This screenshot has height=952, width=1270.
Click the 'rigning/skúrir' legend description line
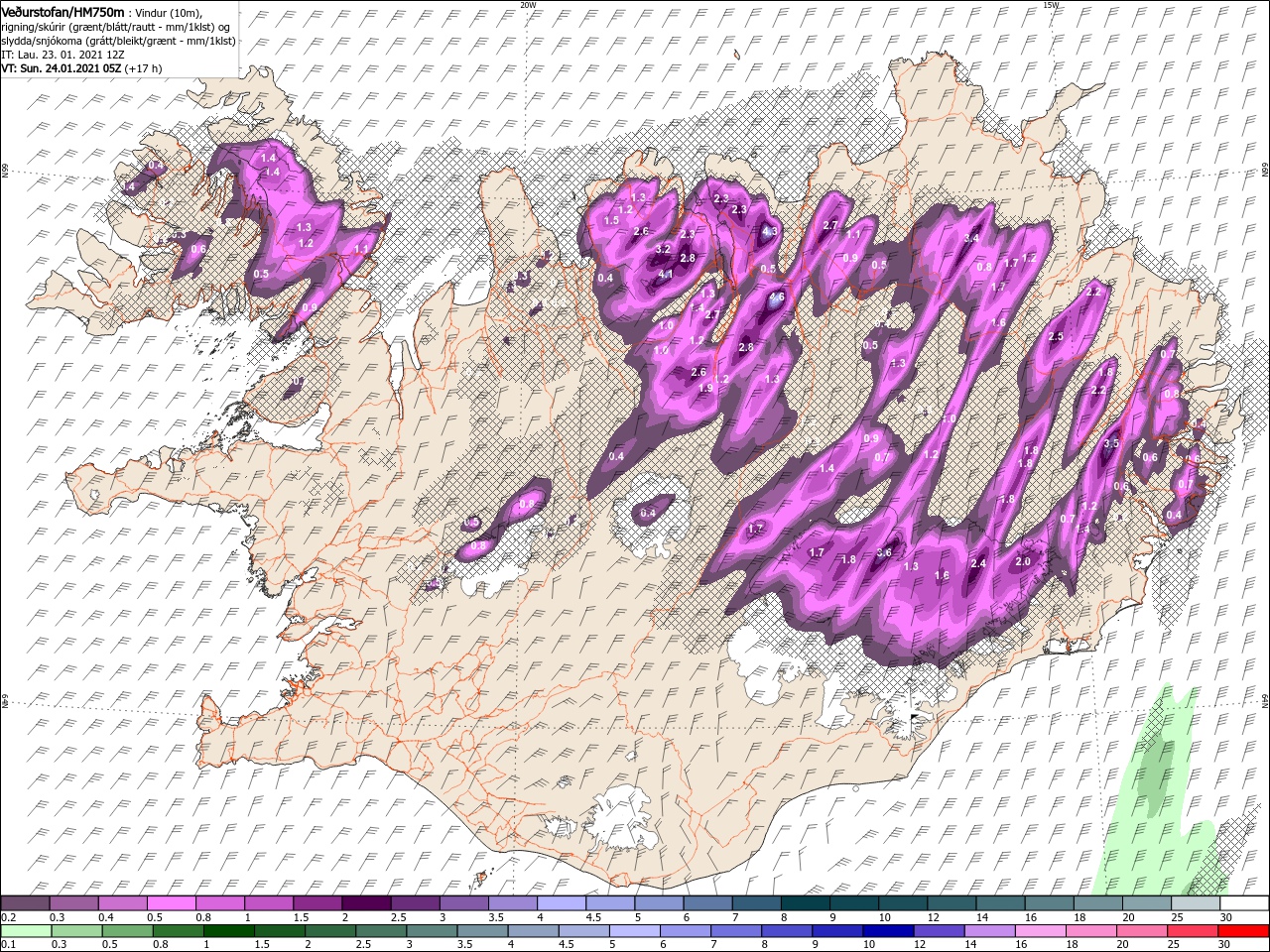pos(115,26)
